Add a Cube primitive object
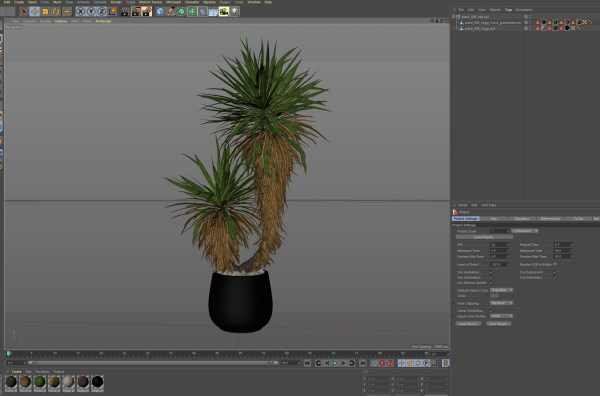Screen dimensions: 600x396 [160, 11]
